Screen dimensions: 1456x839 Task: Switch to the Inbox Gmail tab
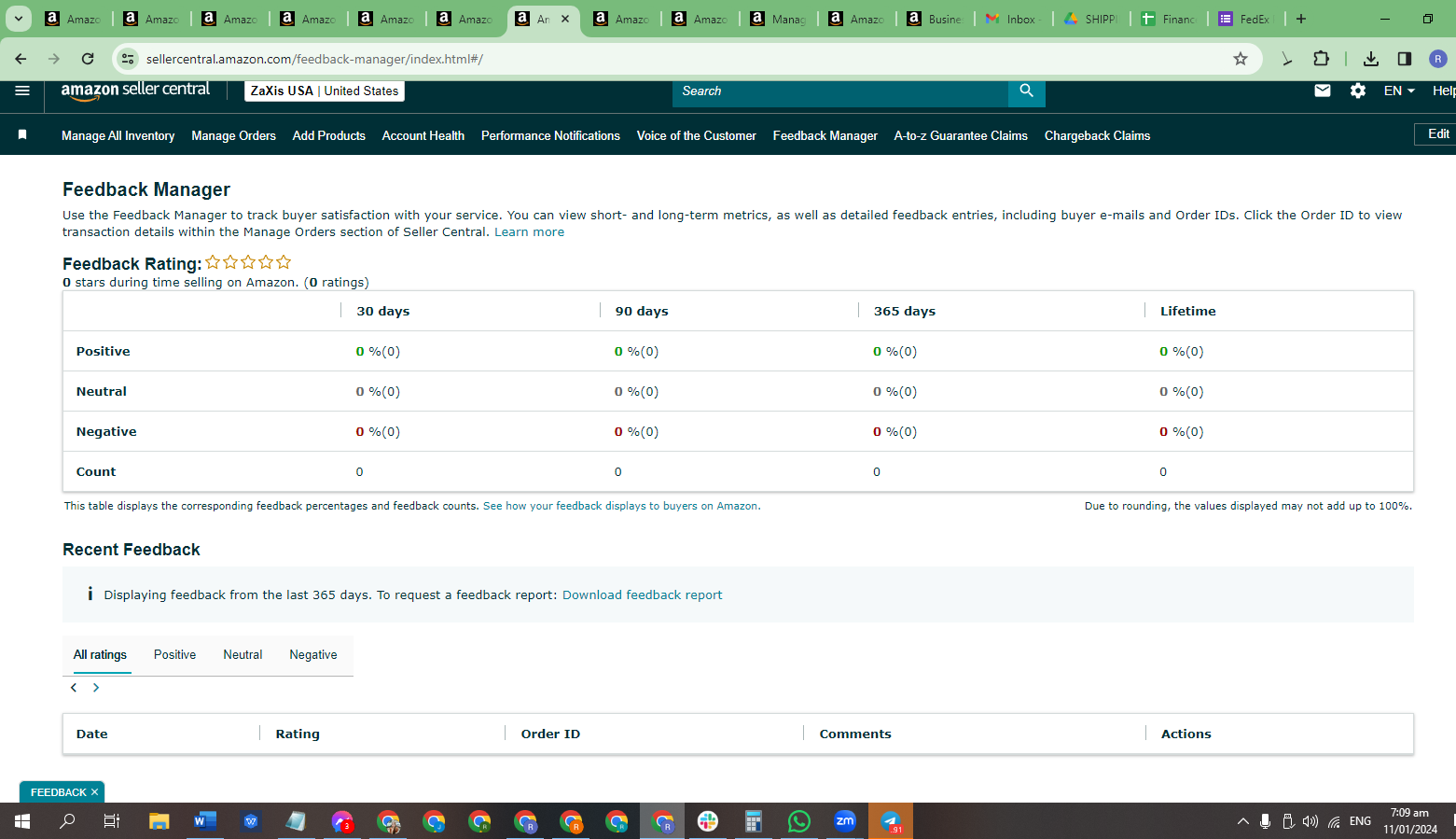(x=1014, y=19)
